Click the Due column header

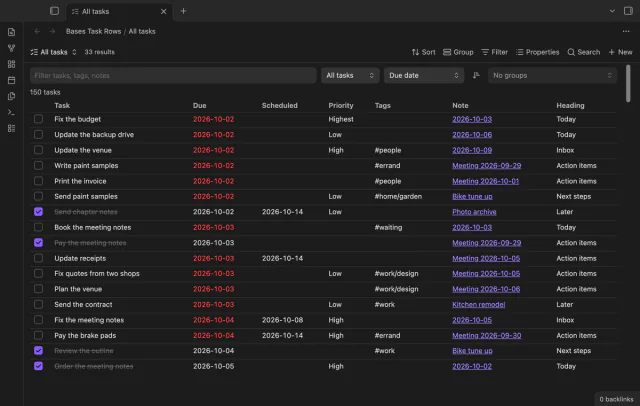click(200, 105)
